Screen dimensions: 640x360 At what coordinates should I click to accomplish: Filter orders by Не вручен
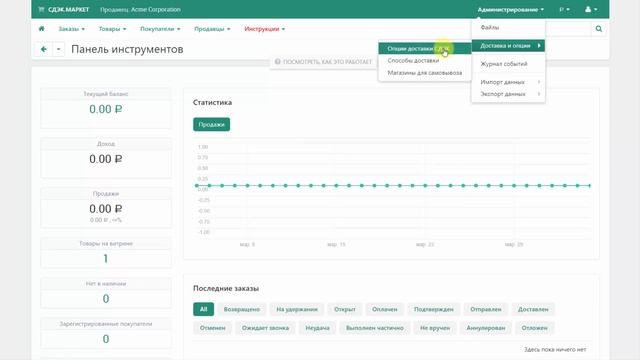tap(435, 328)
